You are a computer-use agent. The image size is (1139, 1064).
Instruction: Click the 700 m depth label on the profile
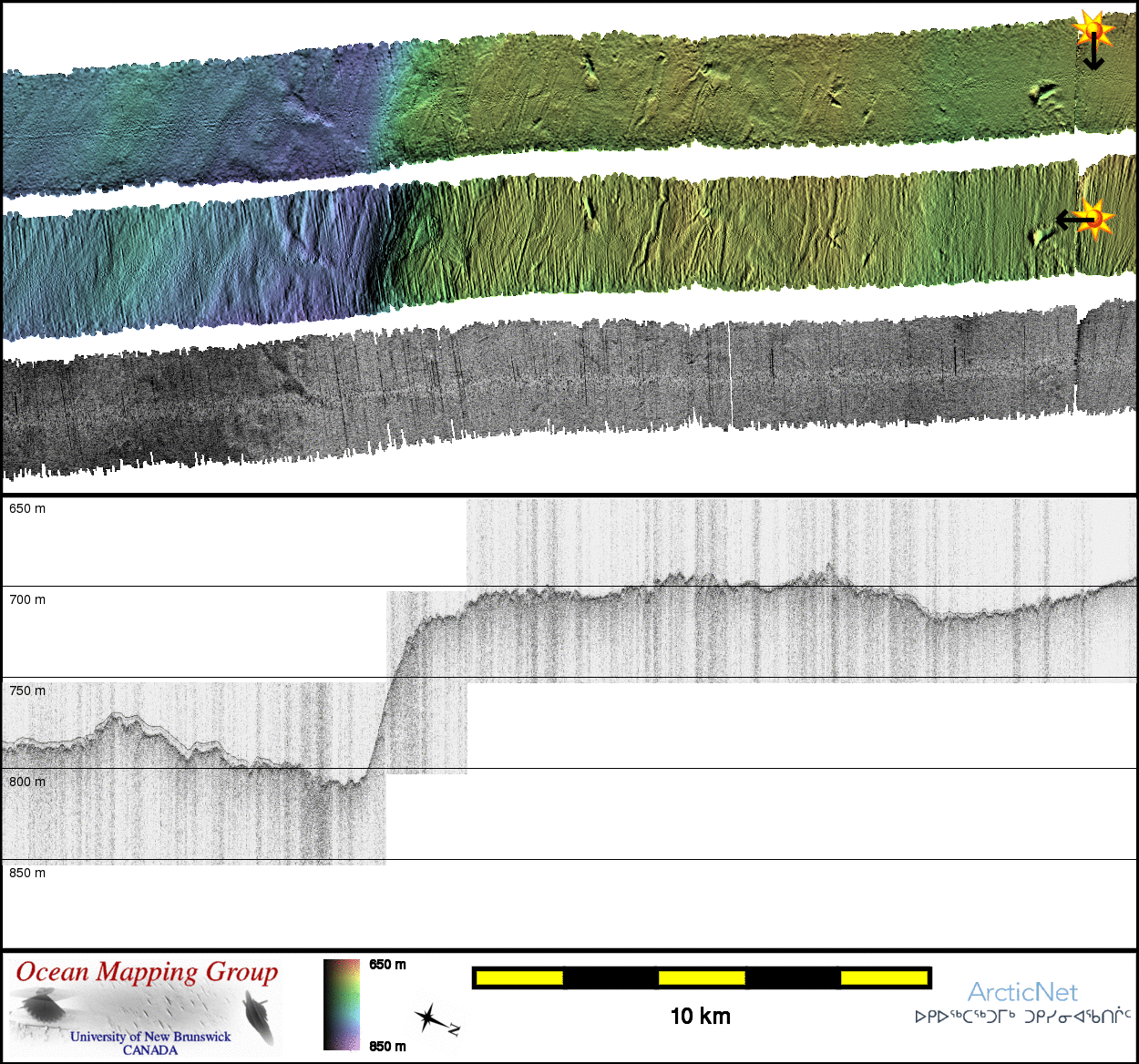[x=27, y=599]
